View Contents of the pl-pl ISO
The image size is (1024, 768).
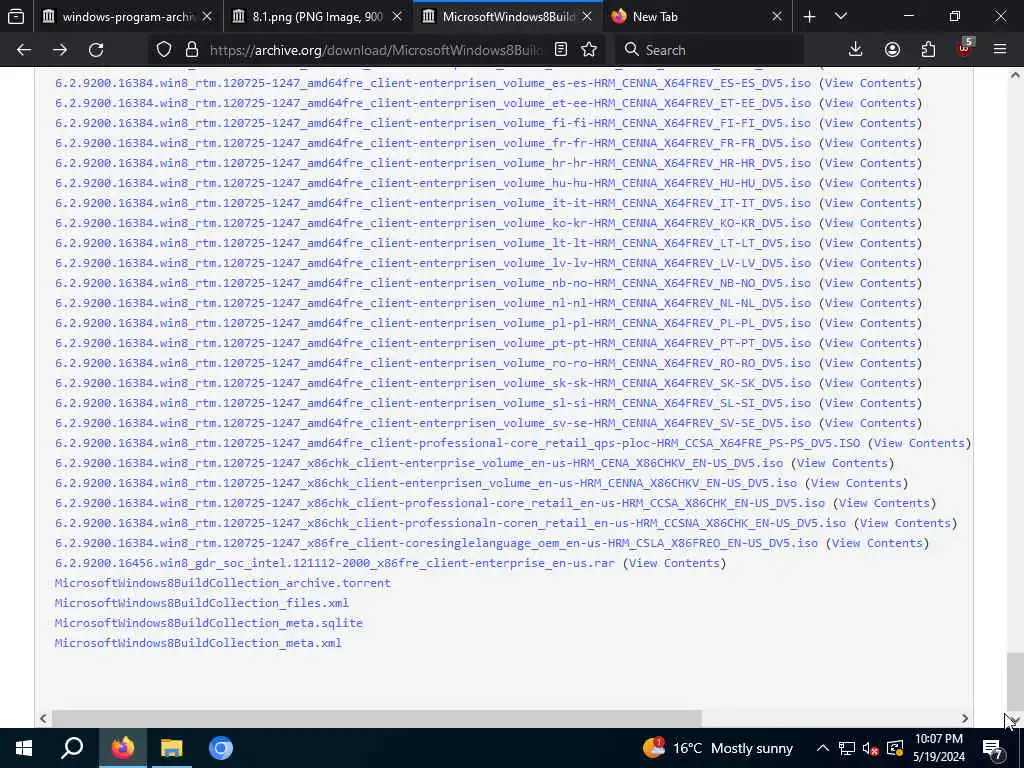[x=870, y=323]
